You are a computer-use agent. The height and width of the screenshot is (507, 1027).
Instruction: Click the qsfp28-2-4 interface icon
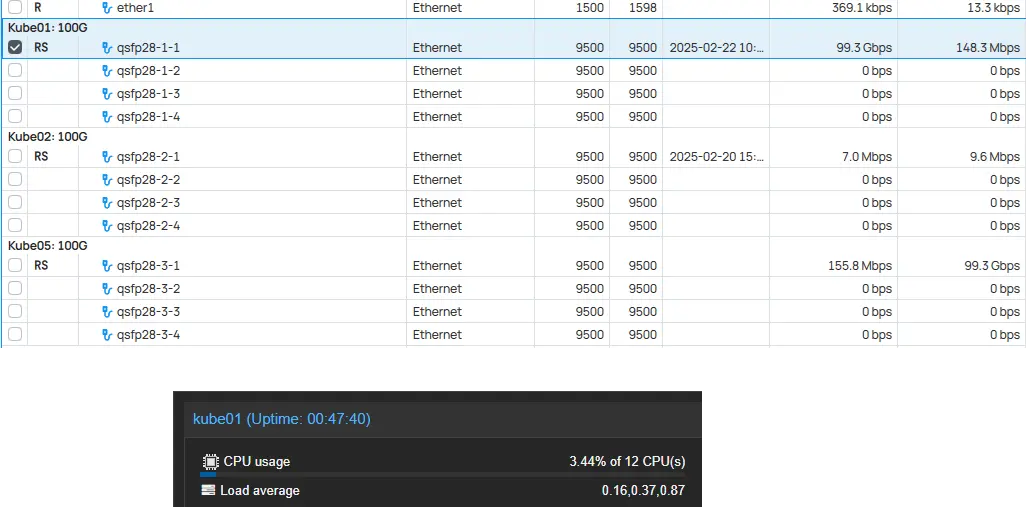pyautogui.click(x=107, y=225)
